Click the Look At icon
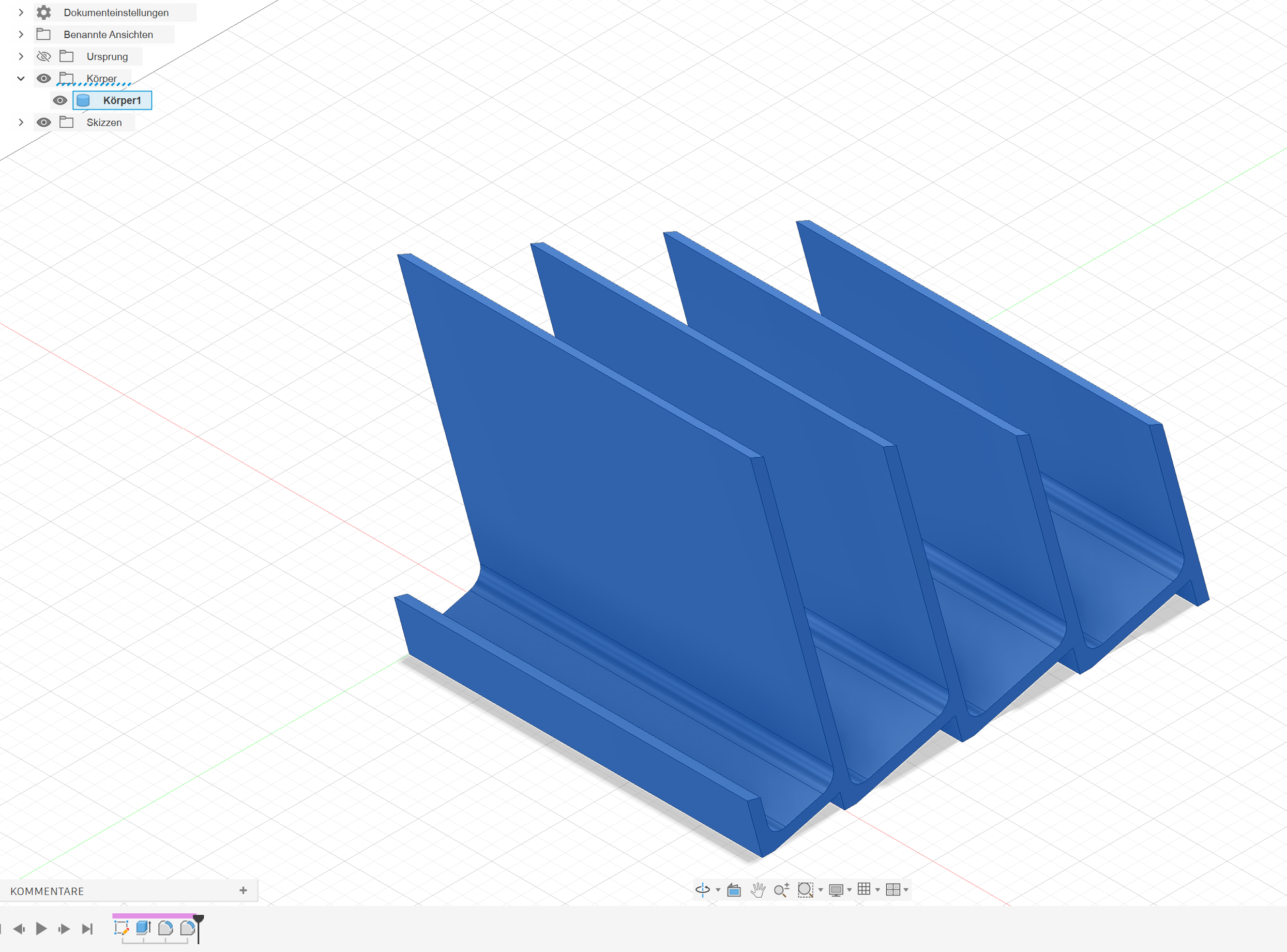This screenshot has height=952, width=1287. point(733,890)
